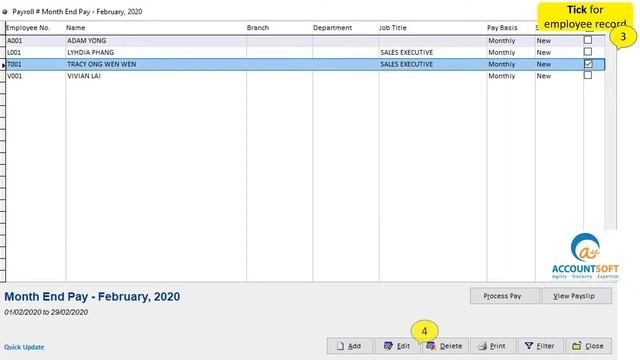Screen dimensions: 640x360
Task: Click SALES EXECUTIVE in LYHDIA PHANG row
Action: (x=407, y=53)
